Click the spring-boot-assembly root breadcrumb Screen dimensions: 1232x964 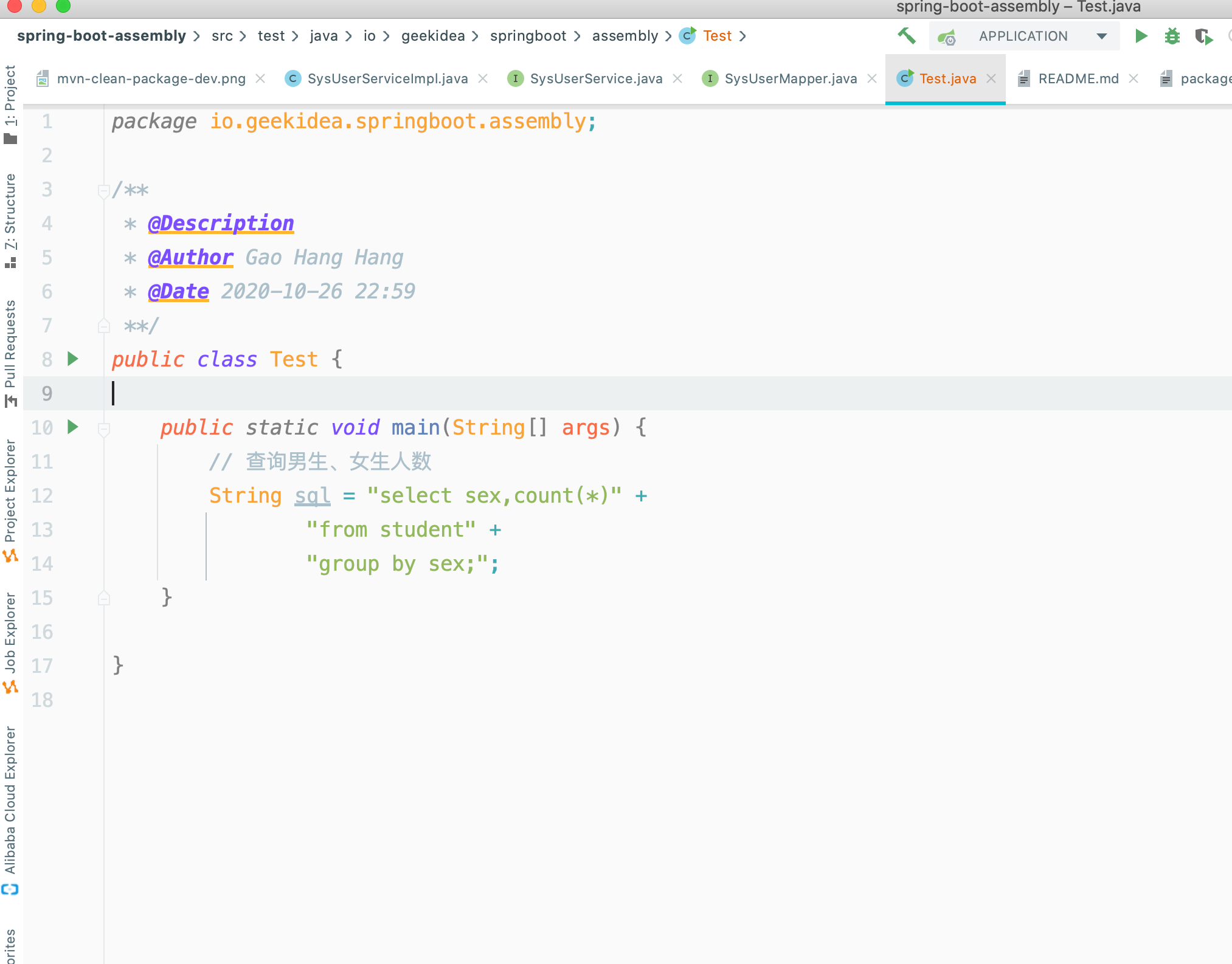(101, 36)
